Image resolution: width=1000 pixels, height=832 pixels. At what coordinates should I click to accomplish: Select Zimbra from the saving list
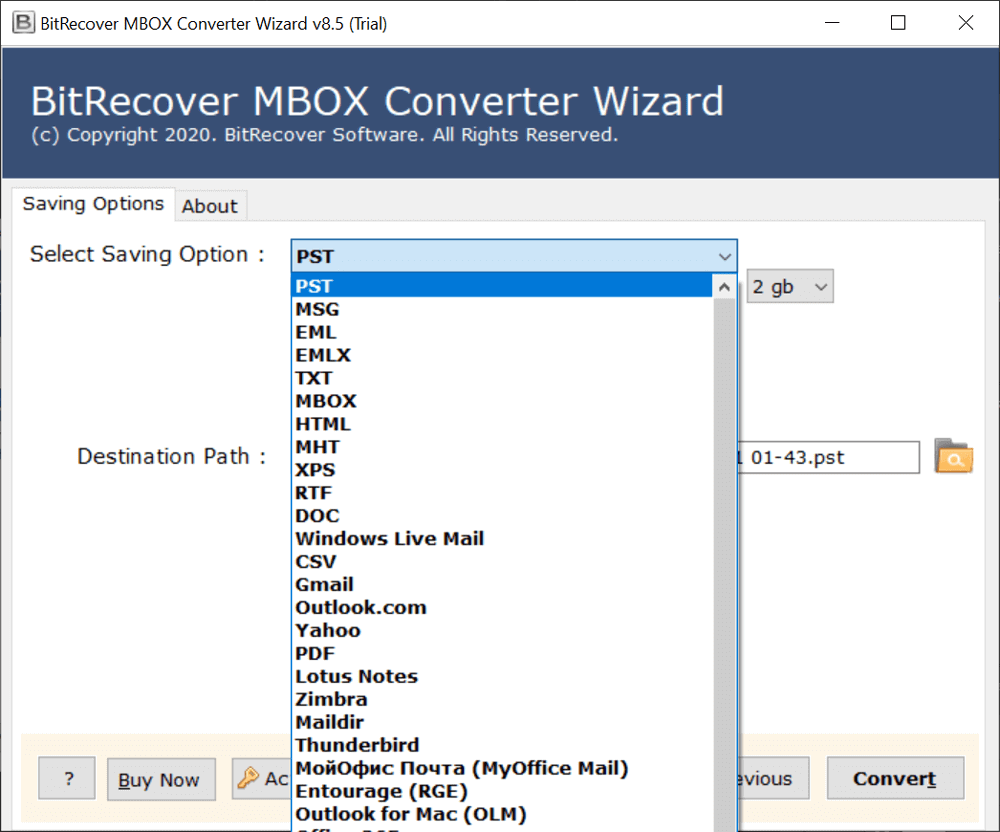[x=331, y=698]
